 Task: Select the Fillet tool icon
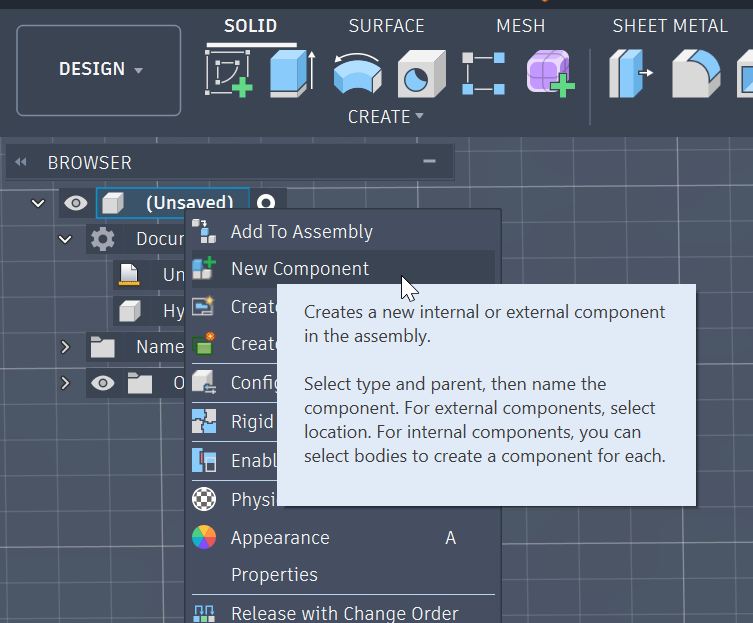(x=696, y=73)
